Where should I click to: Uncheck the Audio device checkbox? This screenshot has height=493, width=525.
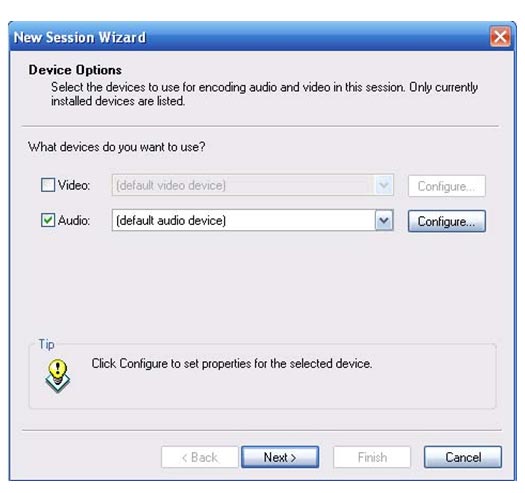tap(48, 220)
